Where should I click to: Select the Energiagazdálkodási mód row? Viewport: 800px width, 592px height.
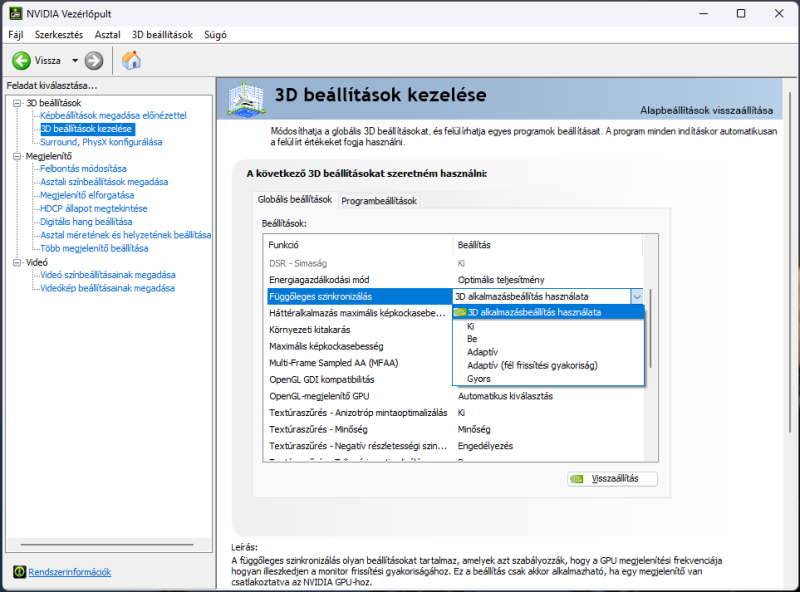(x=454, y=280)
